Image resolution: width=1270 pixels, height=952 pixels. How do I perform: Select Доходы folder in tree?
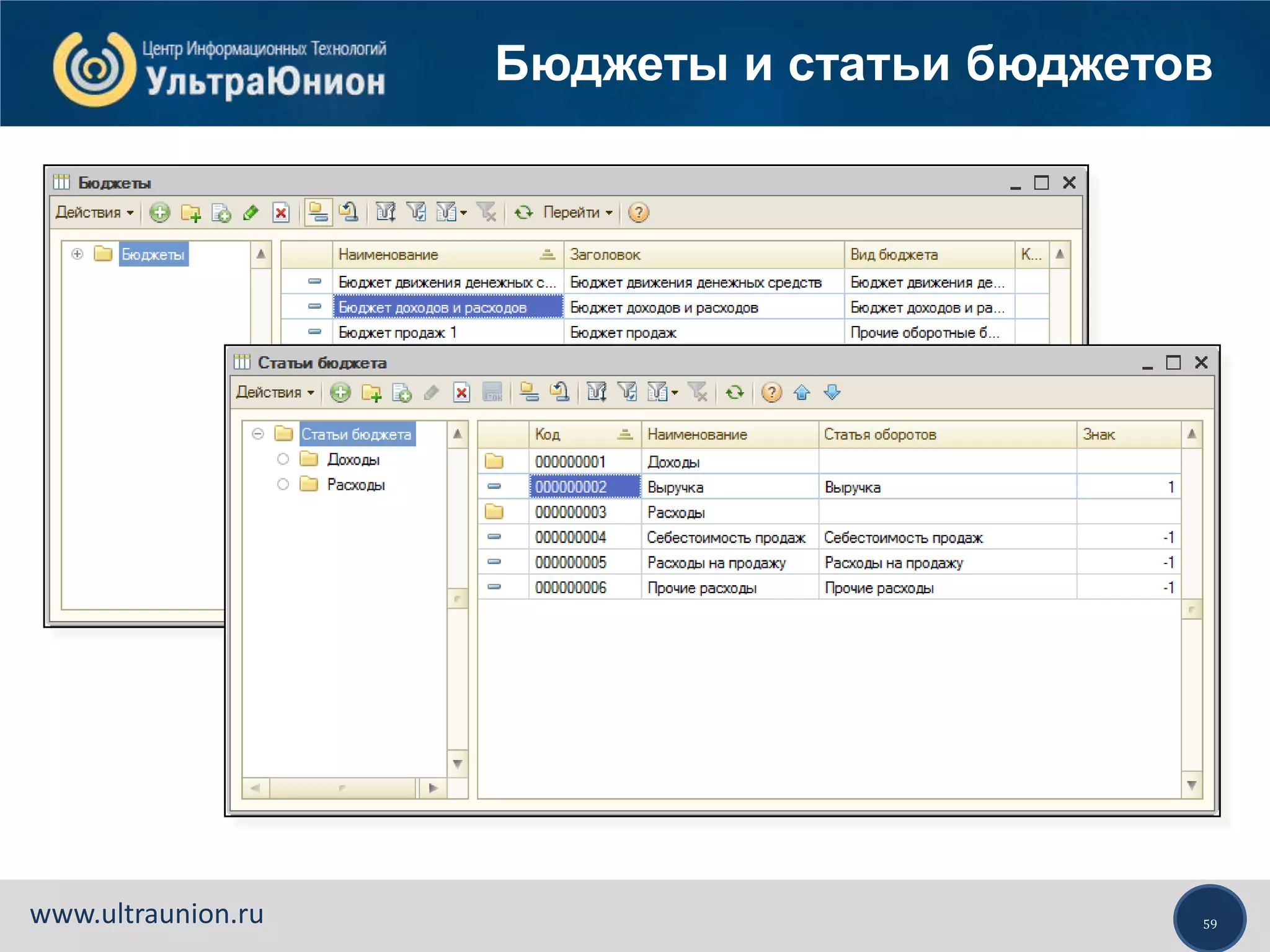(353, 460)
